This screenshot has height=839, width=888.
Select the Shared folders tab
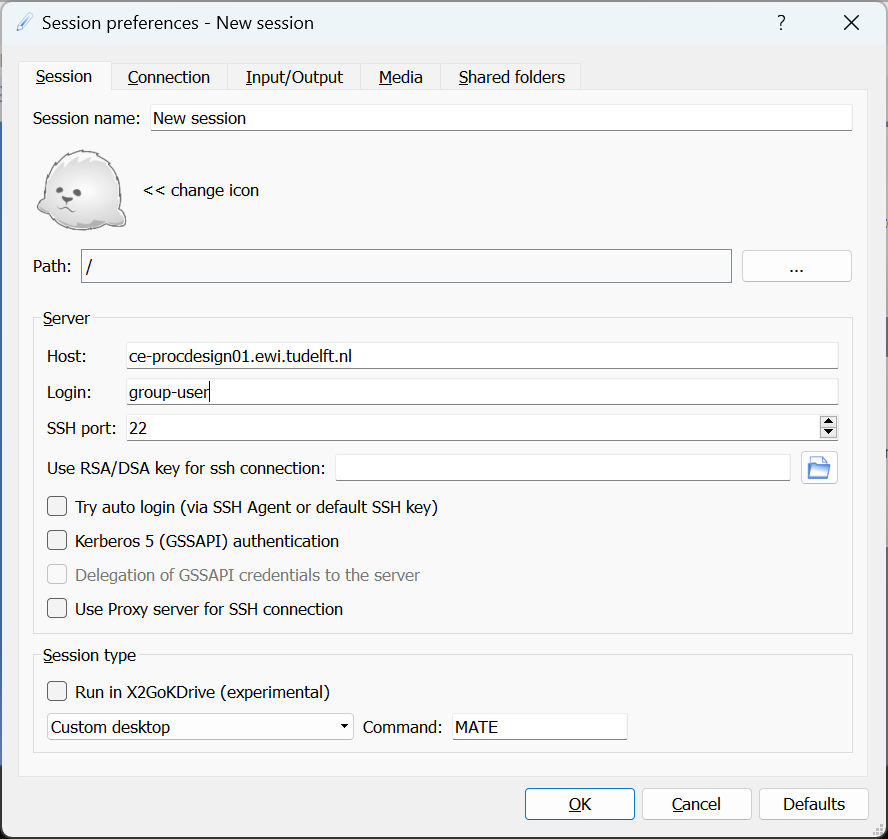(x=511, y=77)
